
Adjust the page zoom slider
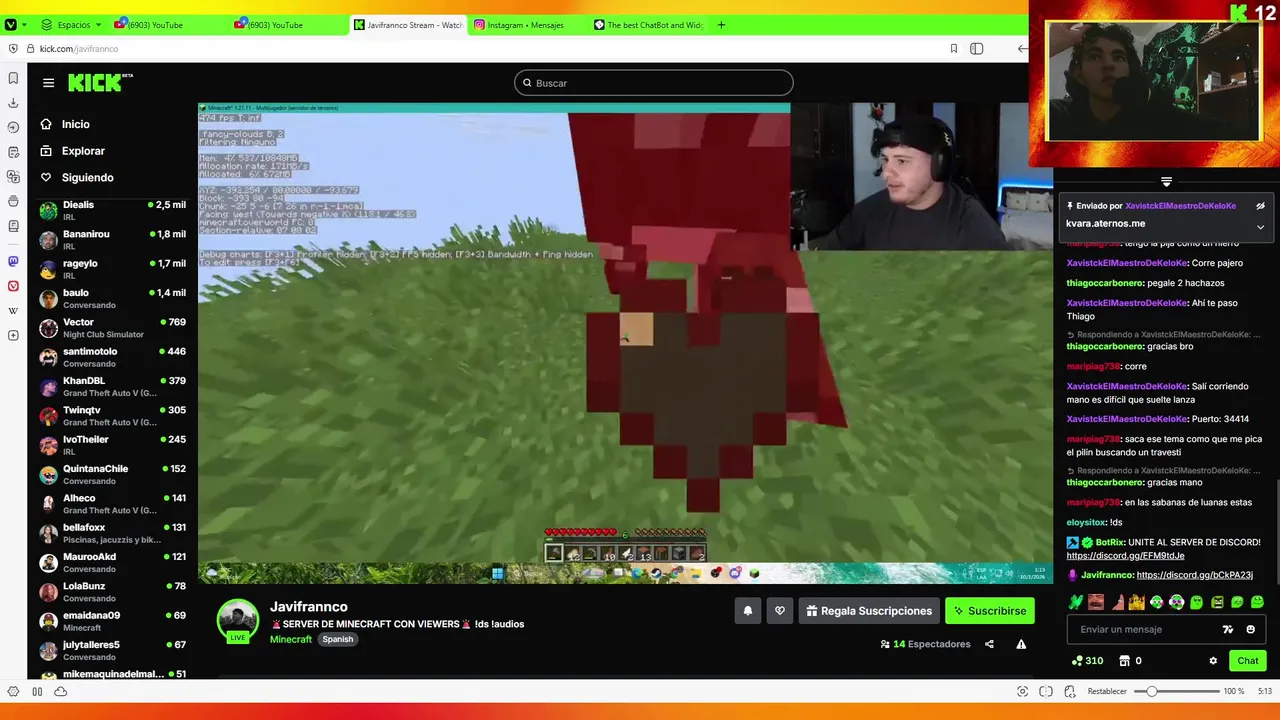click(1175, 691)
